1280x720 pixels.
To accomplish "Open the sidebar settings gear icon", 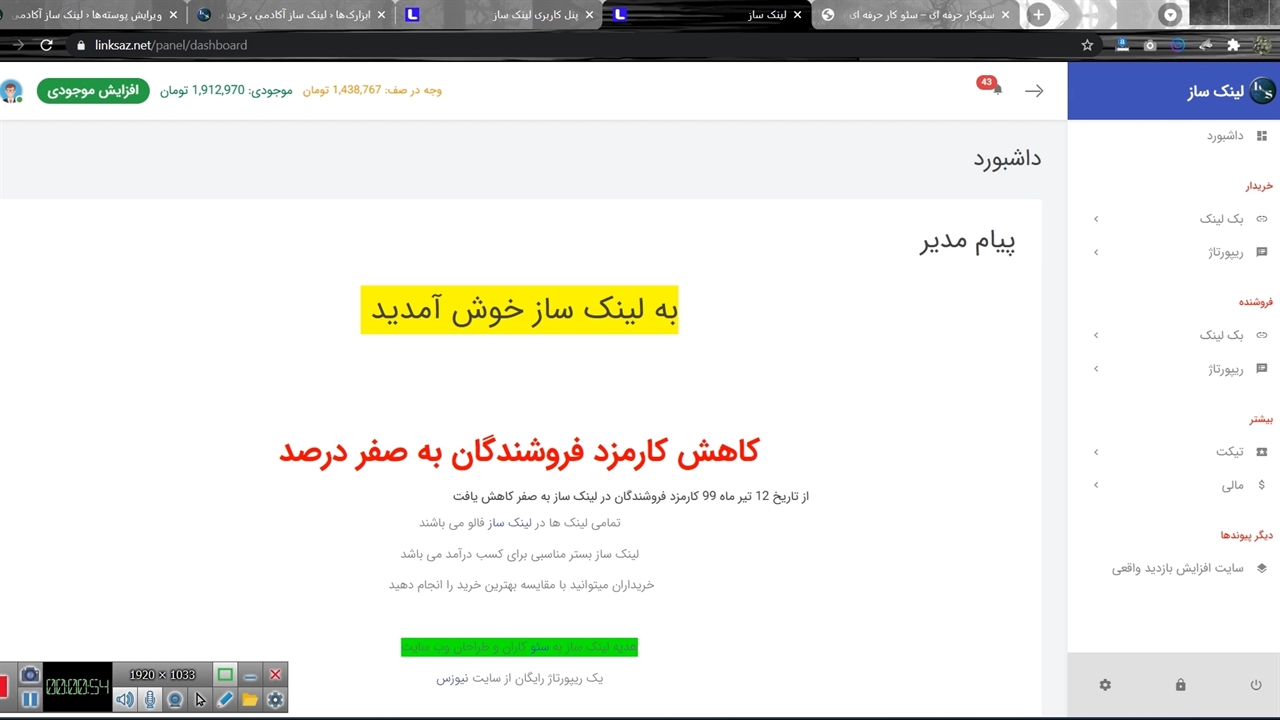I will click(x=1105, y=685).
